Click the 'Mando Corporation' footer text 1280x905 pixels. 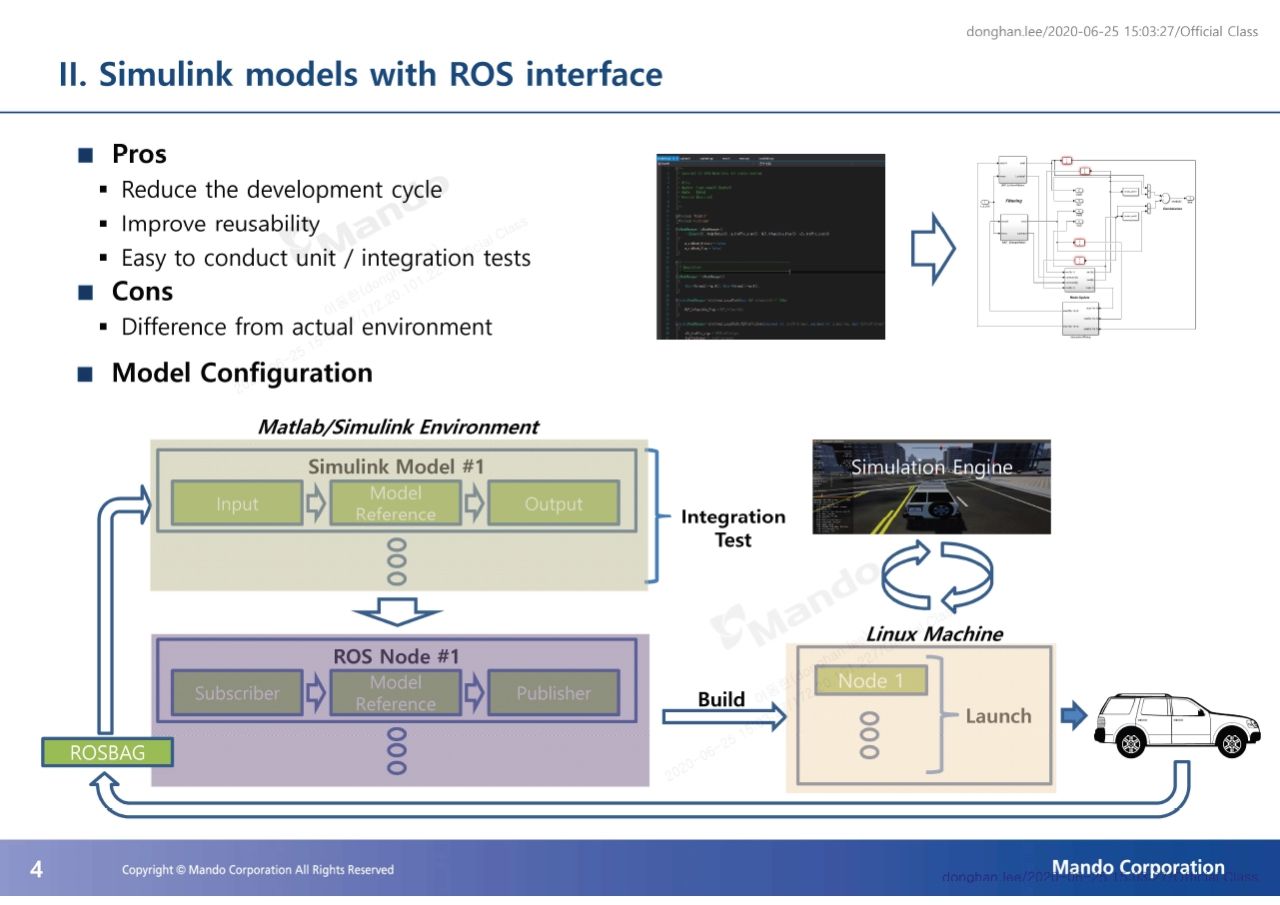tap(1138, 867)
